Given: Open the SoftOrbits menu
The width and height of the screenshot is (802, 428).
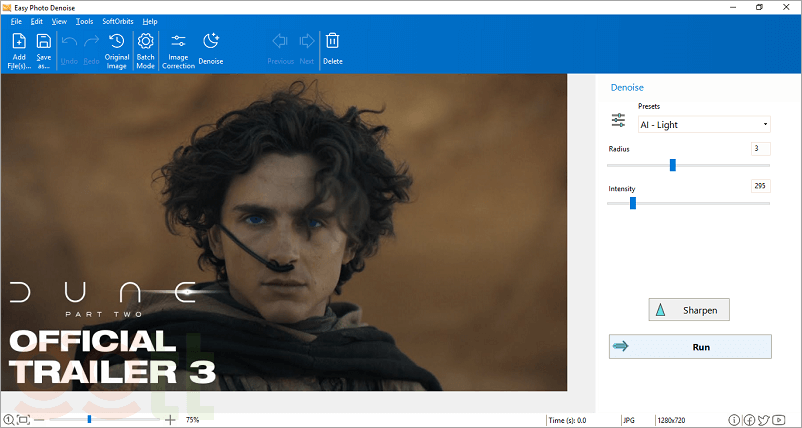Looking at the screenshot, I should (117, 21).
